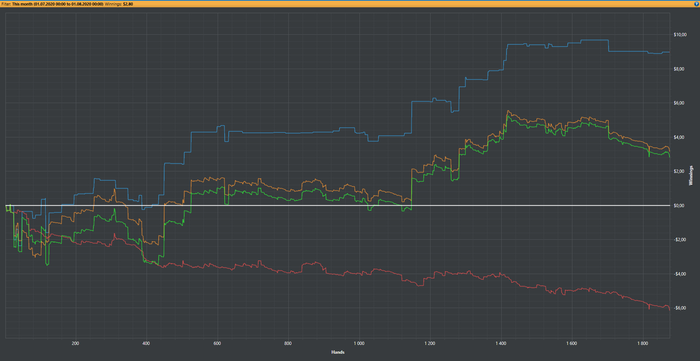Click the 1 200 hands axis label
This screenshot has width=700, height=361.
(430, 344)
